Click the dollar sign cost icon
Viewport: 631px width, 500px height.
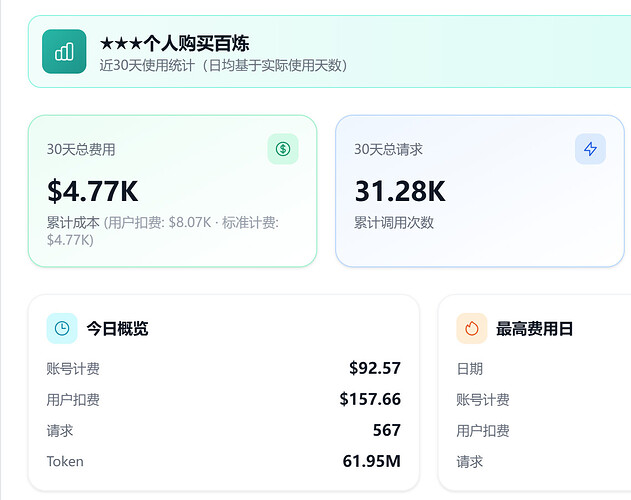point(283,149)
